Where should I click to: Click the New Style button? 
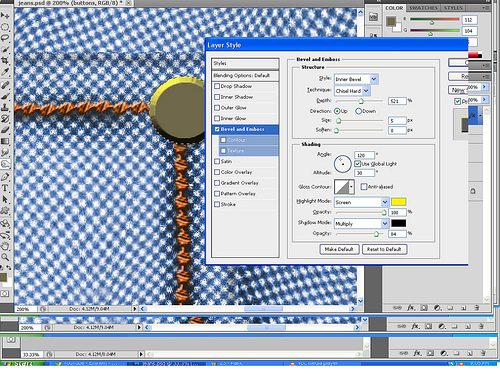pos(458,90)
